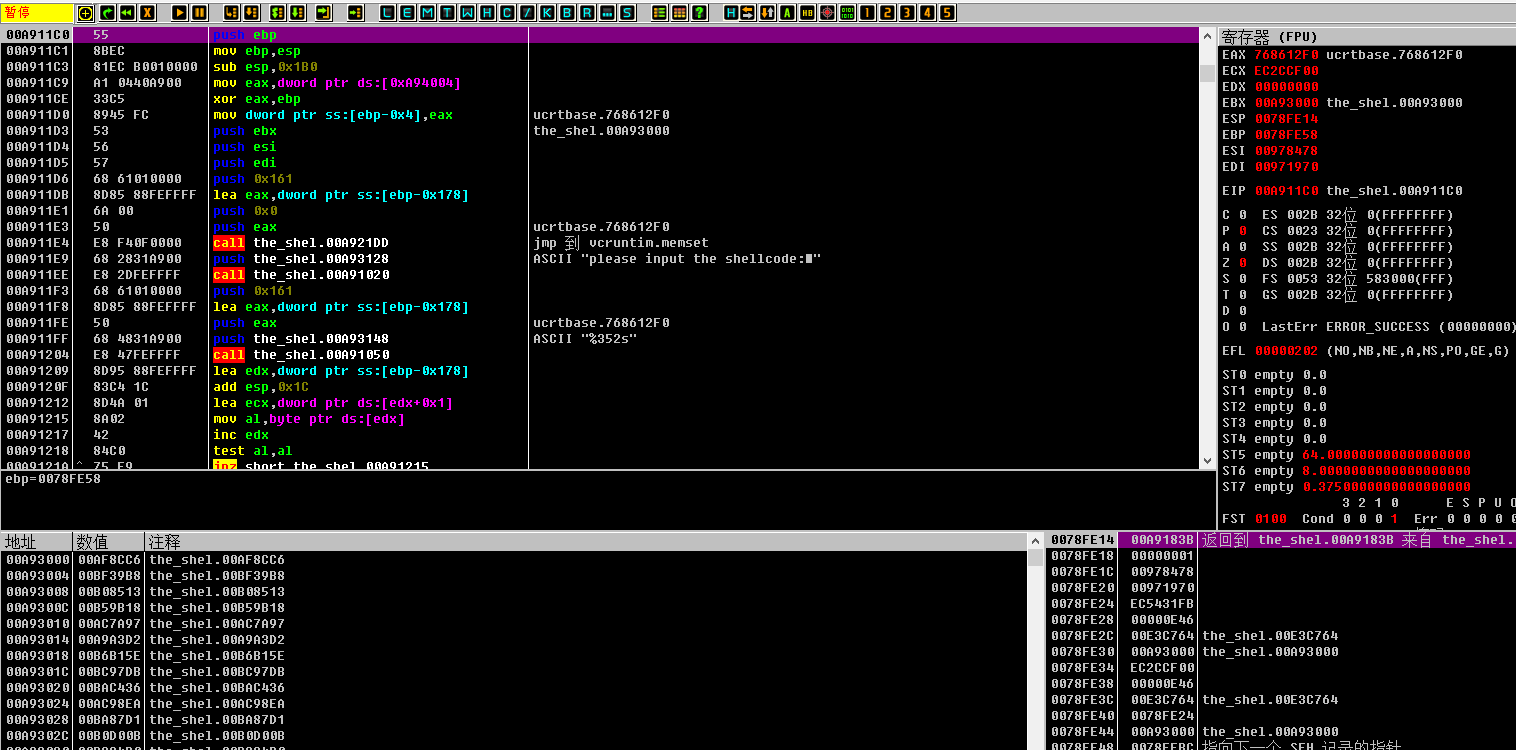Click the orange Step Over icon
Viewport: 1516px width, 750px height.
click(251, 13)
